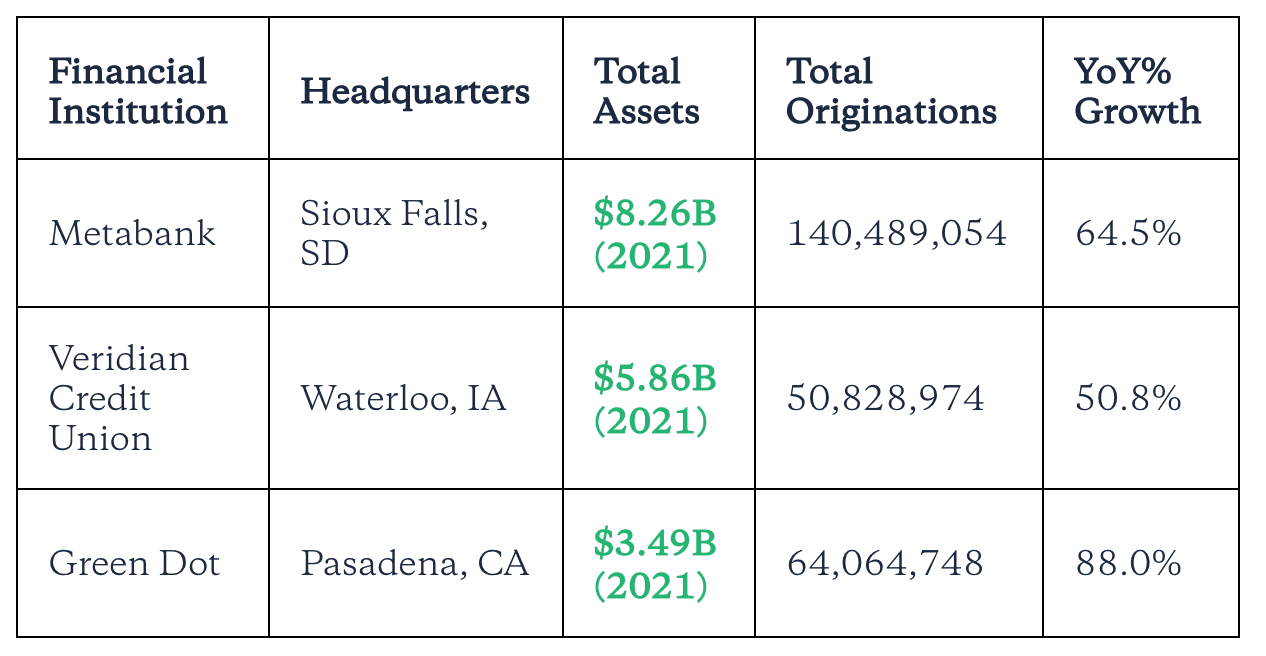Click the 50,828,974 originations value
Image resolution: width=1266 pixels, height=656 pixels.
point(885,398)
